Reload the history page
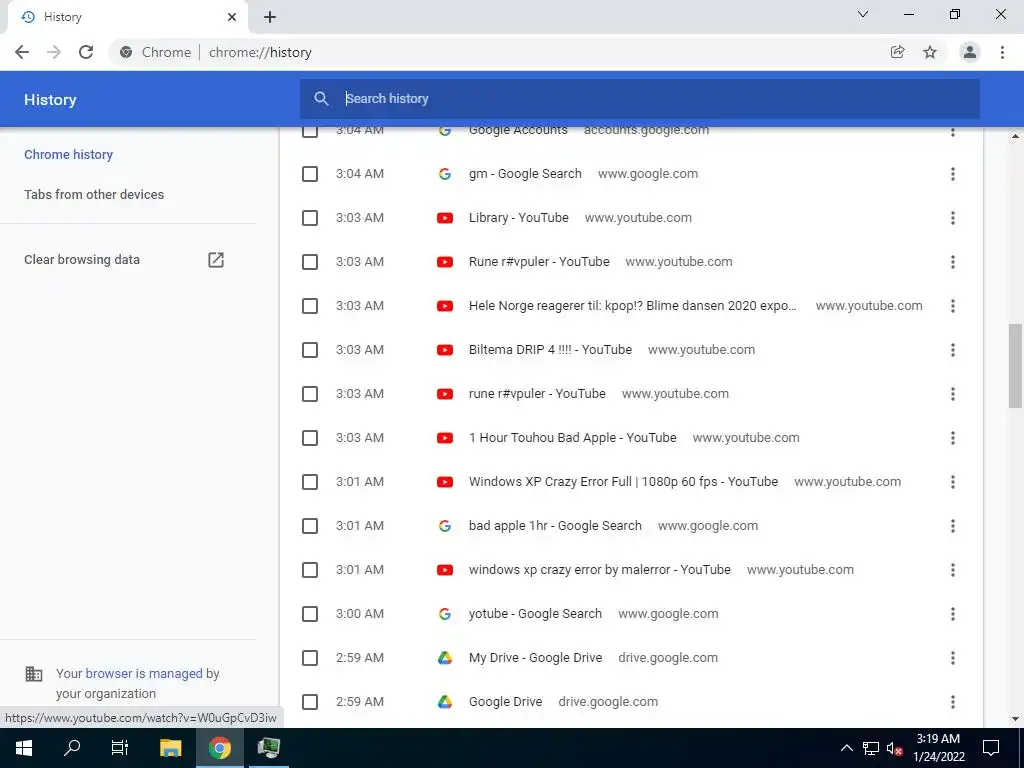The image size is (1024, 768). tap(86, 52)
